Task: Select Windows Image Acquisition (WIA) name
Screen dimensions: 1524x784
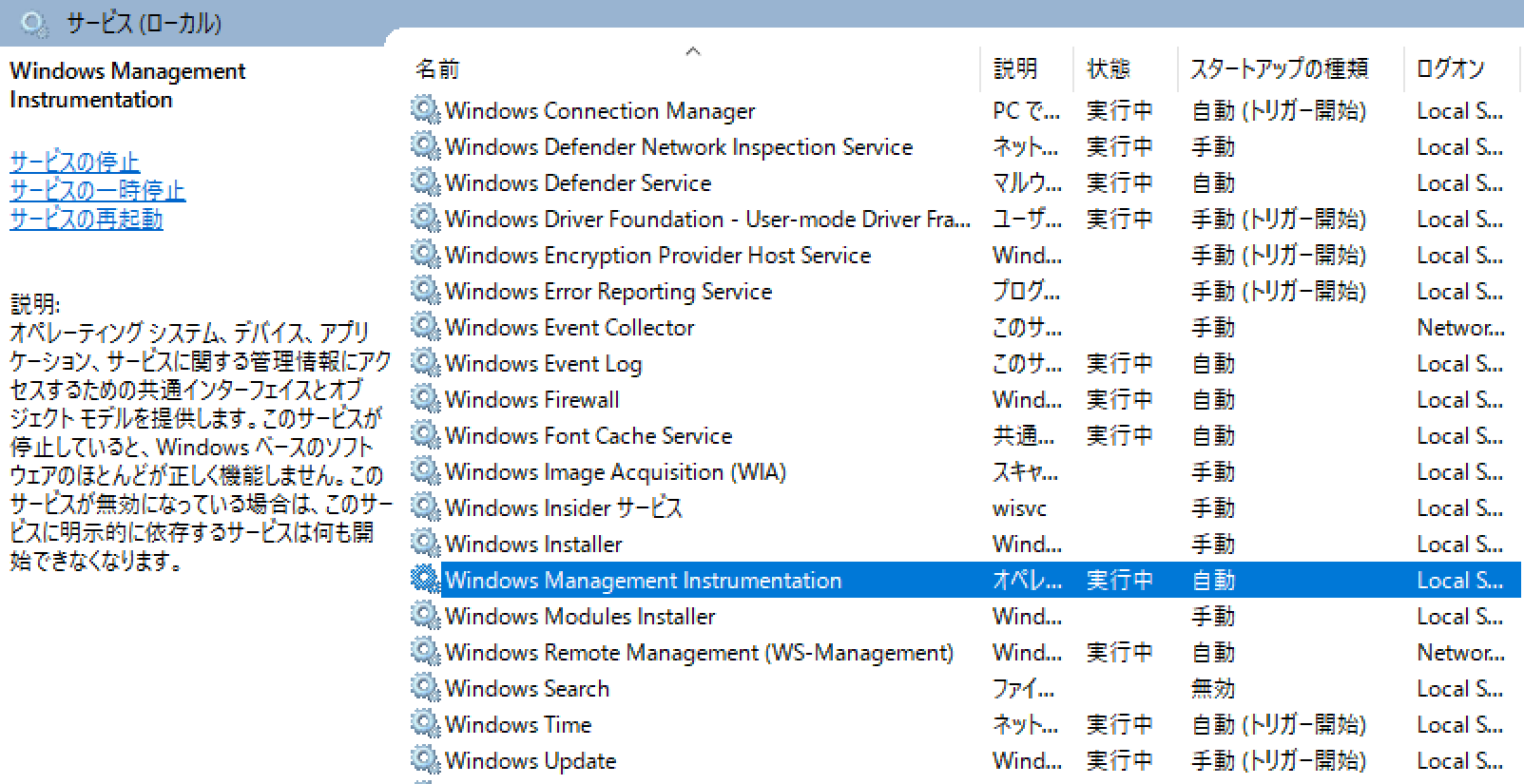Action: pyautogui.click(x=616, y=472)
